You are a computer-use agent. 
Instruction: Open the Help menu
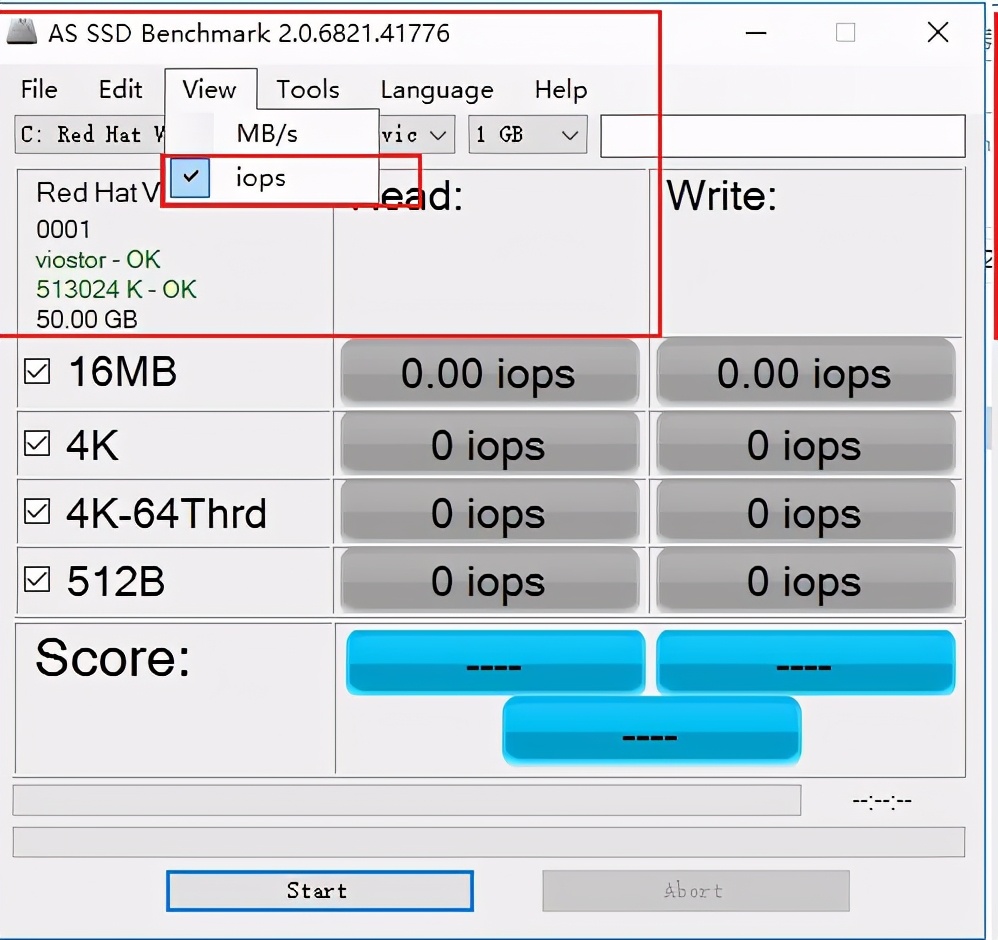(561, 89)
